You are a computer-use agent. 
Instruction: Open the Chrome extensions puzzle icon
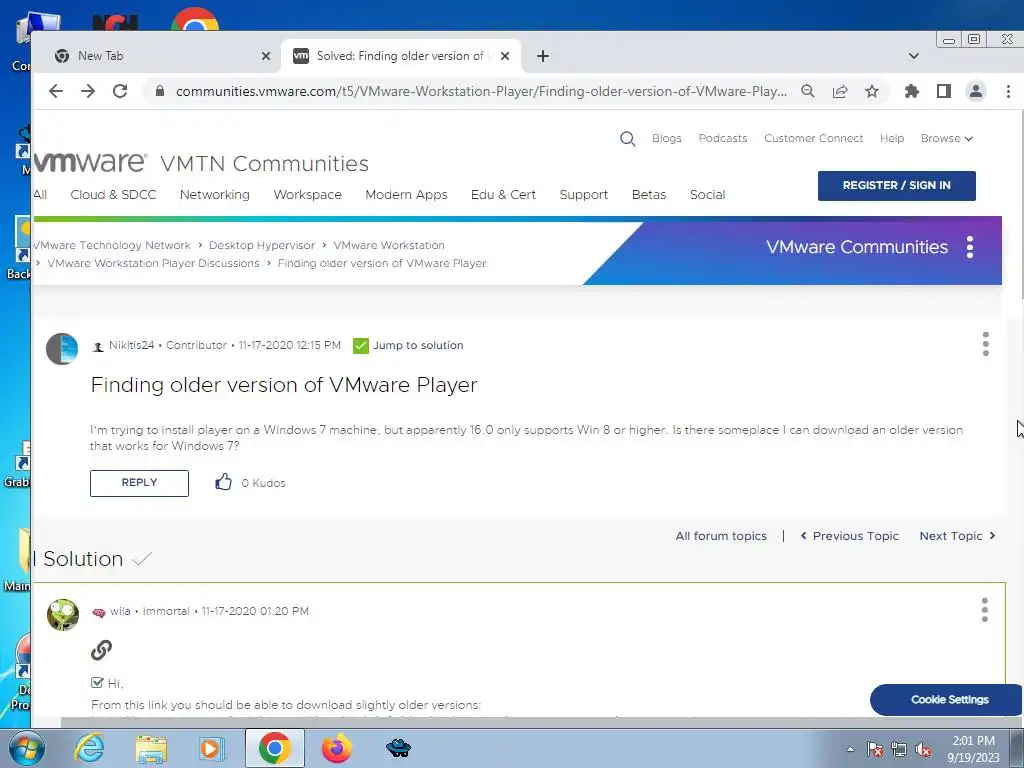(x=912, y=91)
